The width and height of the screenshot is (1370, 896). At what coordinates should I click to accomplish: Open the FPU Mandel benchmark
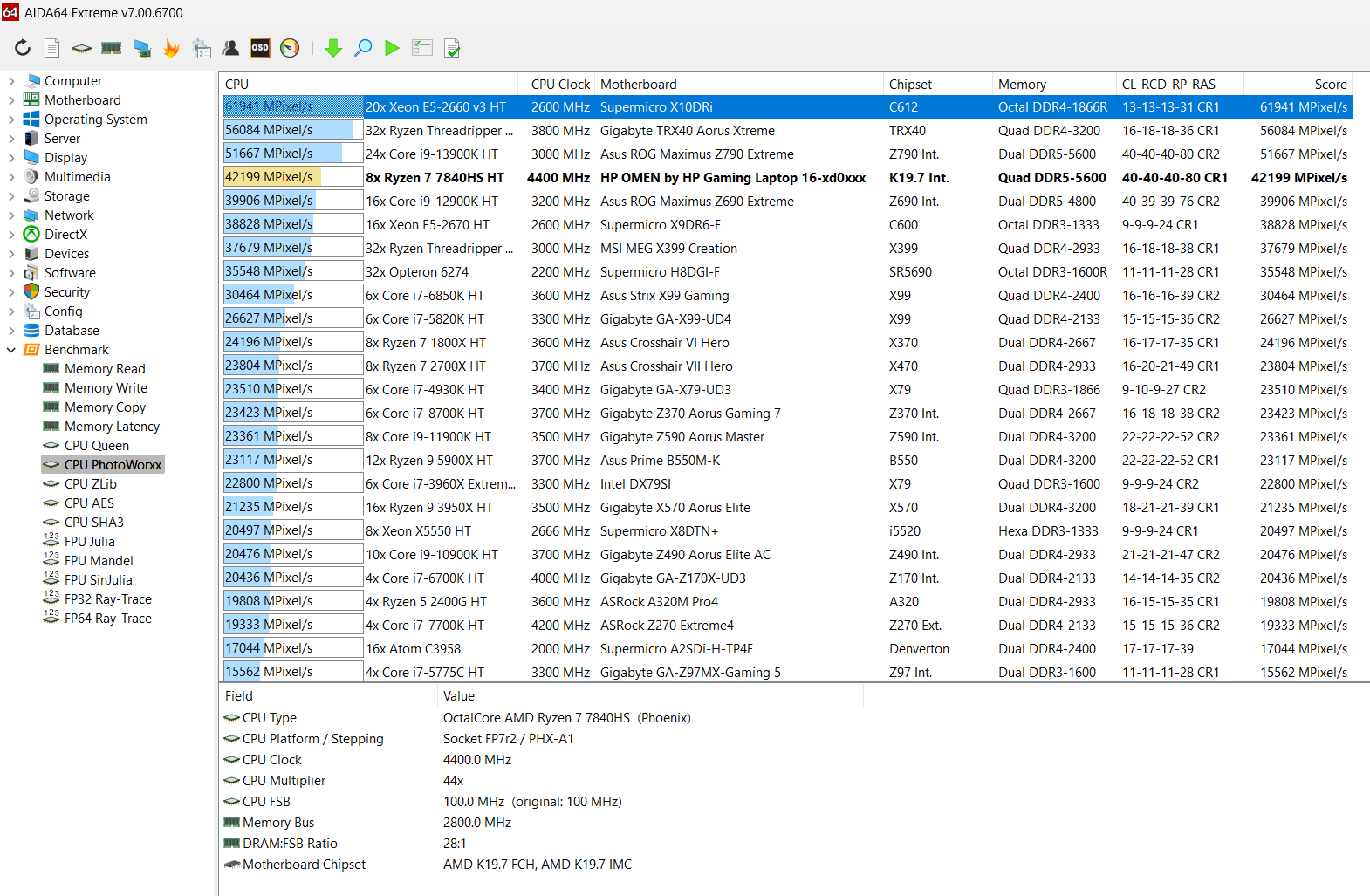coord(99,561)
